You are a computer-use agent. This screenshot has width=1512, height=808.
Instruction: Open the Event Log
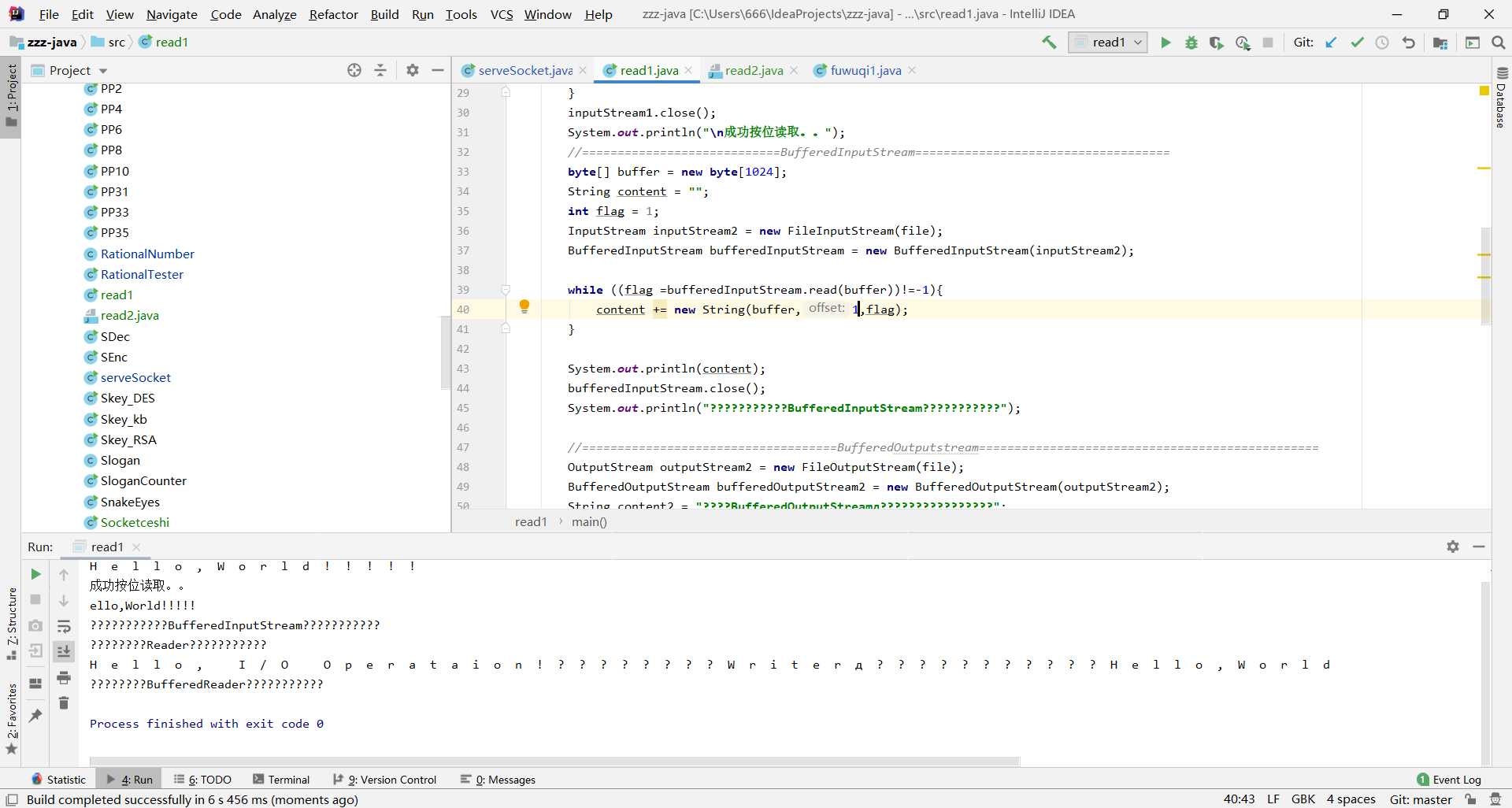pyautogui.click(x=1449, y=780)
